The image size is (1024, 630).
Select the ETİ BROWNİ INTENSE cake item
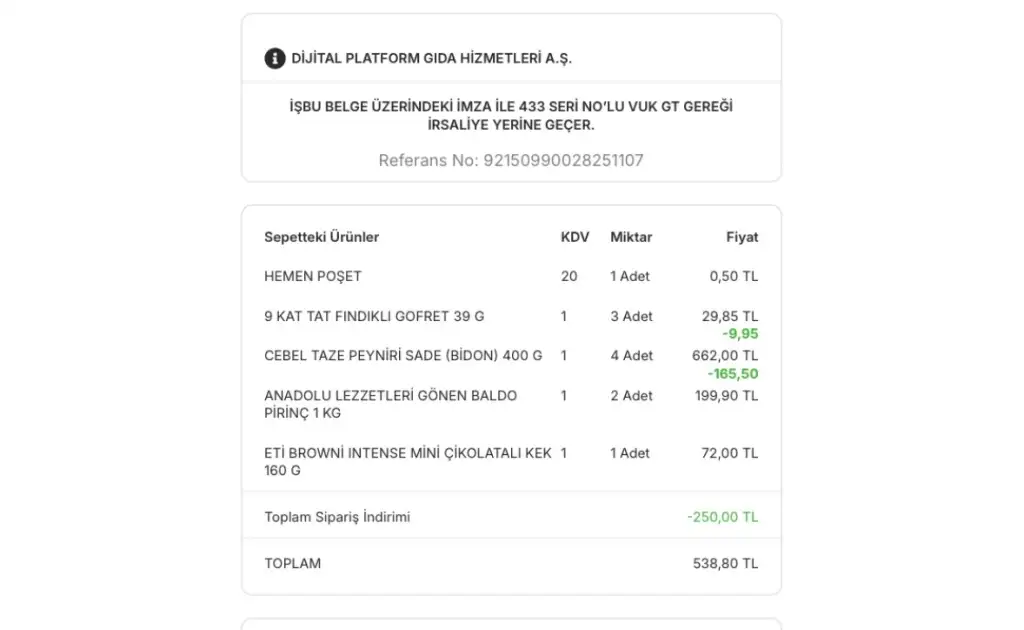tap(408, 461)
